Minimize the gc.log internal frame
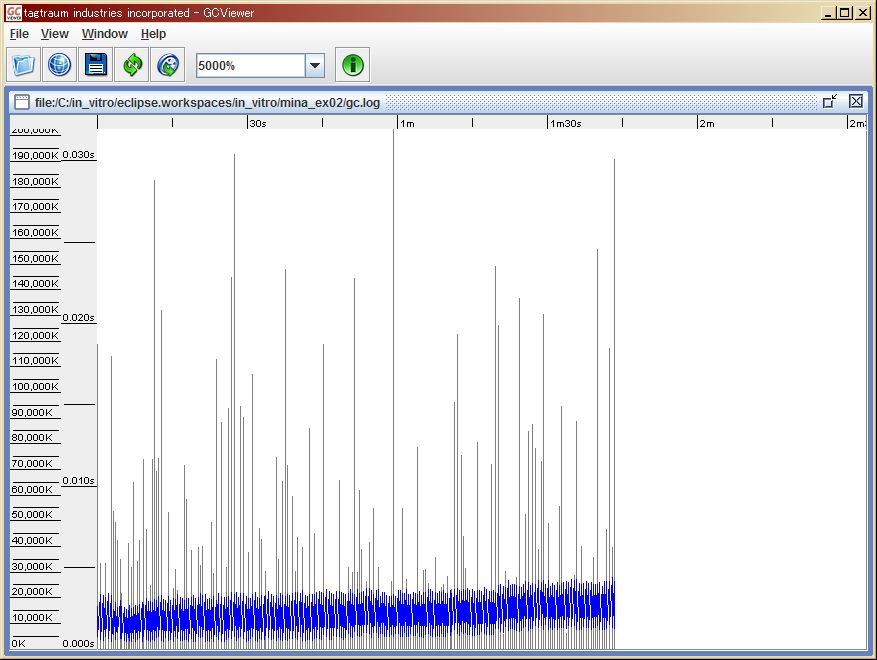877x660 pixels. point(830,101)
